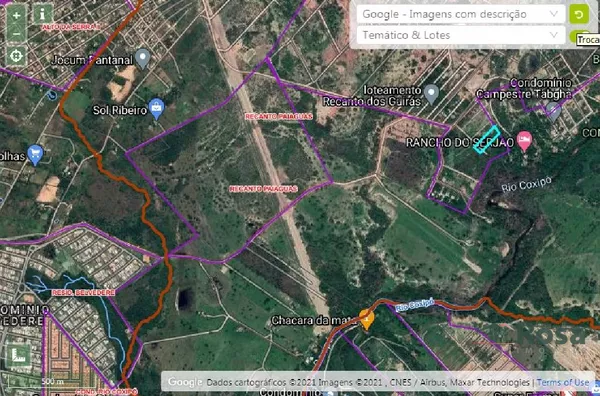
Task: Click the Jocum Pantanal map pin
Action: pos(143,59)
